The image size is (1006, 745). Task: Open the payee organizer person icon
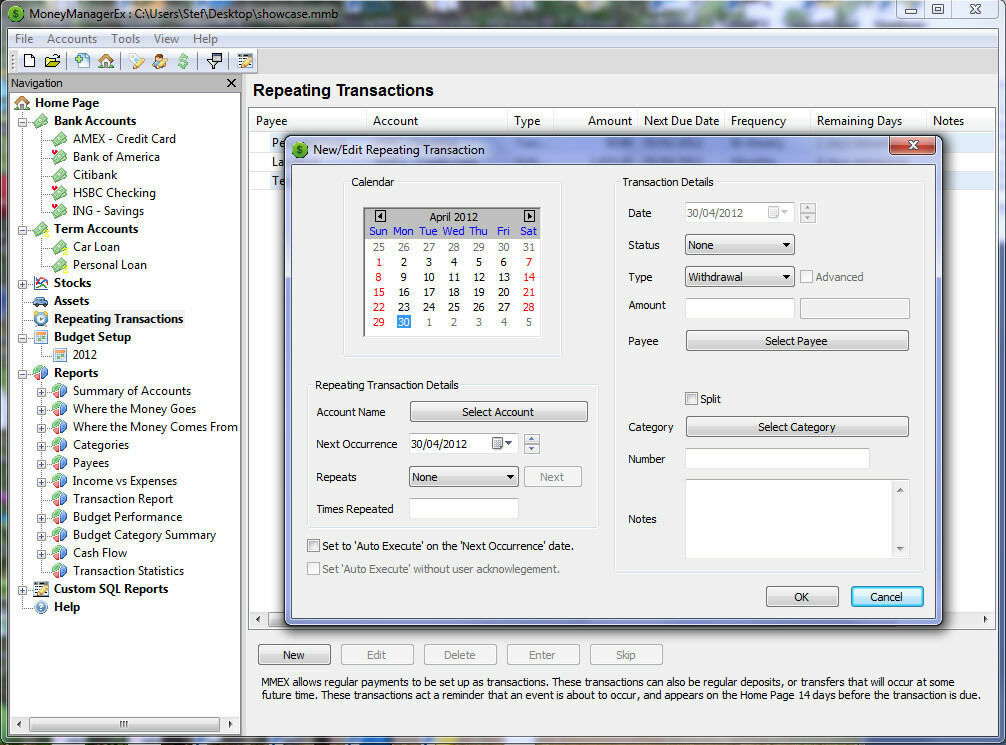(x=160, y=61)
